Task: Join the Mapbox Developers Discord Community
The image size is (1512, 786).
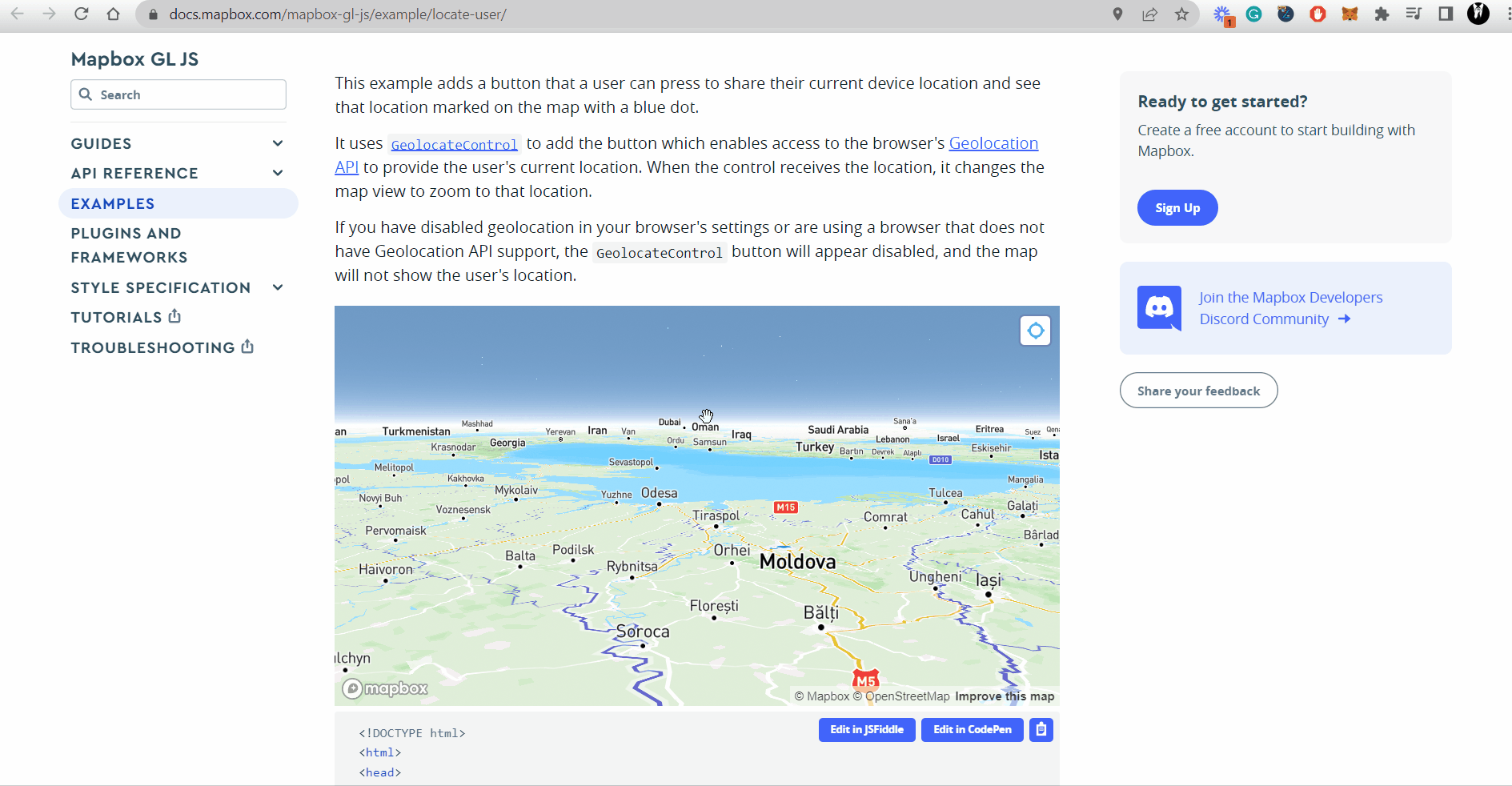Action: [x=1290, y=308]
